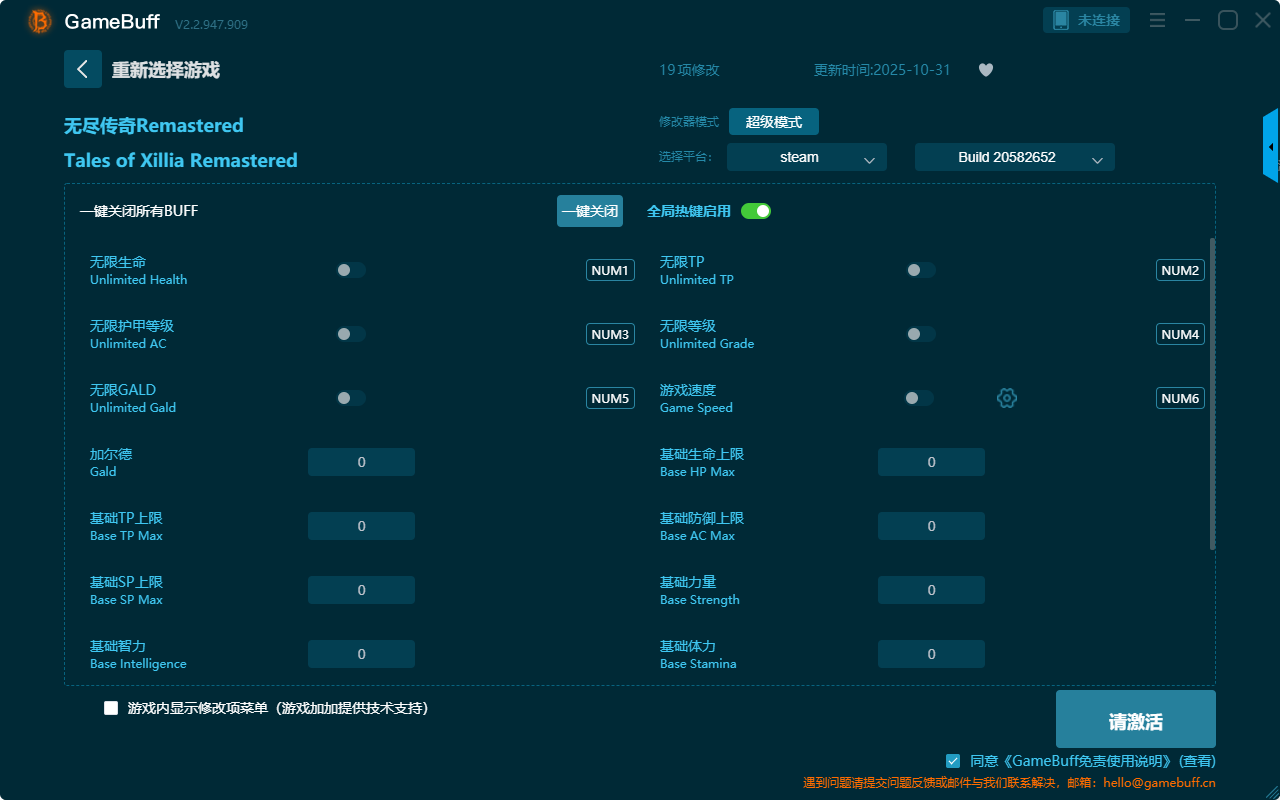Screen dimensions: 1280x800
Task: Open the hamburger menu in title bar
Action: click(1157, 21)
